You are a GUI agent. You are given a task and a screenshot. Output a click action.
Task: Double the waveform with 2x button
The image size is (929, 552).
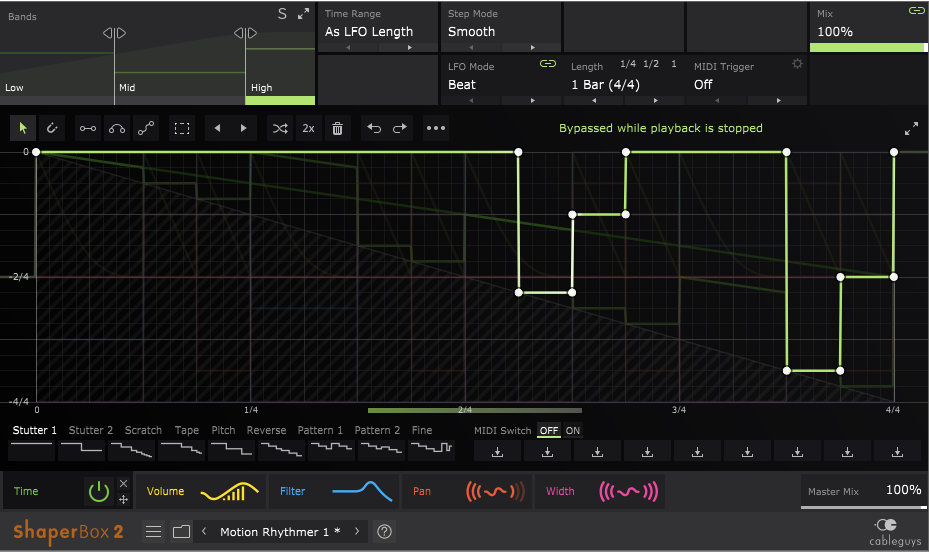pyautogui.click(x=308, y=128)
